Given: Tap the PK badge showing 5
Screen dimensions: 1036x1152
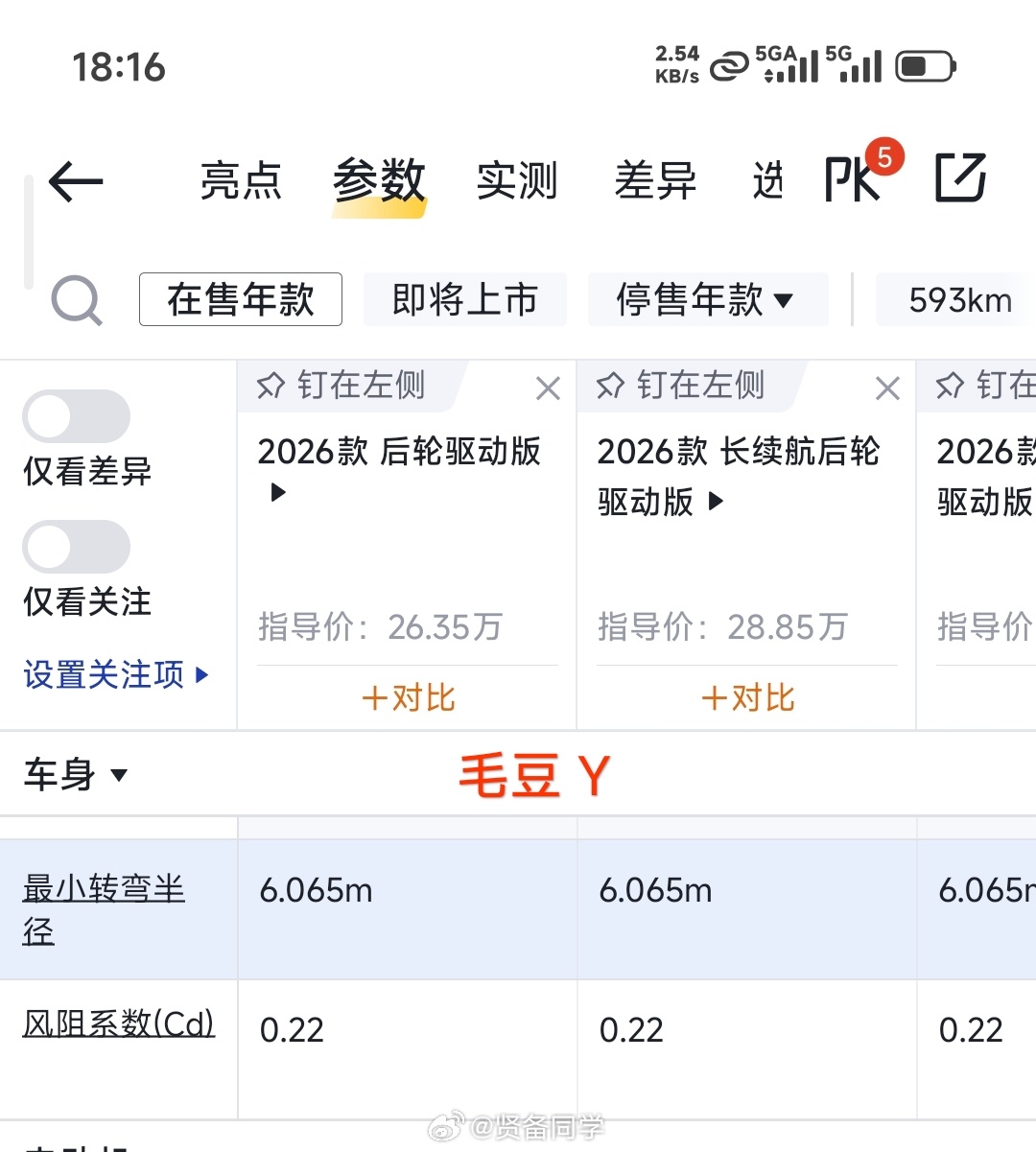Looking at the screenshot, I should [x=884, y=157].
